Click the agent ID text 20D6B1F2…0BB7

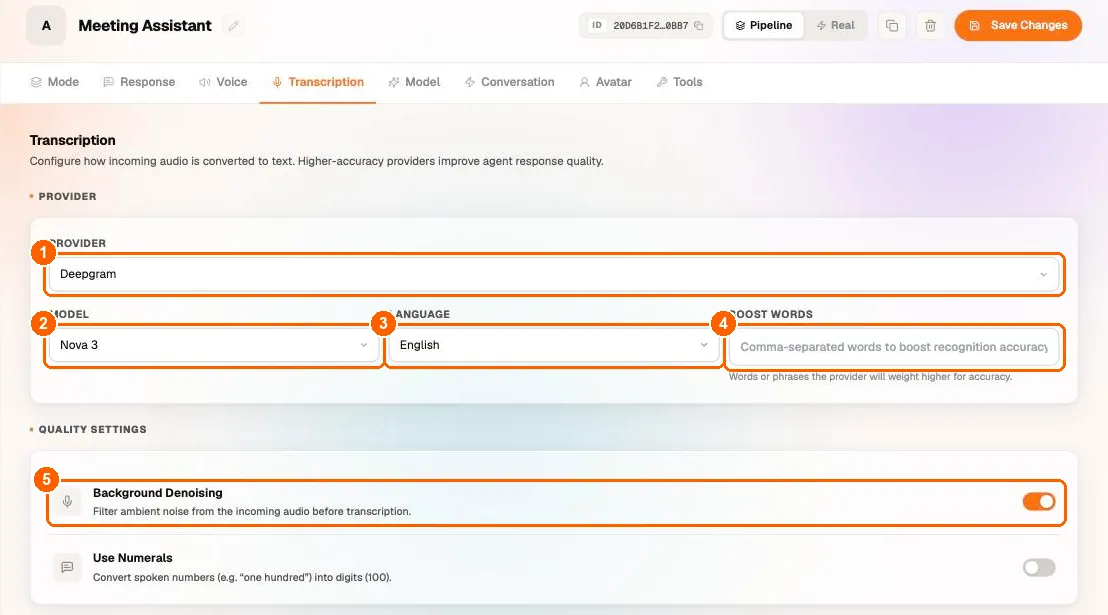tap(650, 25)
